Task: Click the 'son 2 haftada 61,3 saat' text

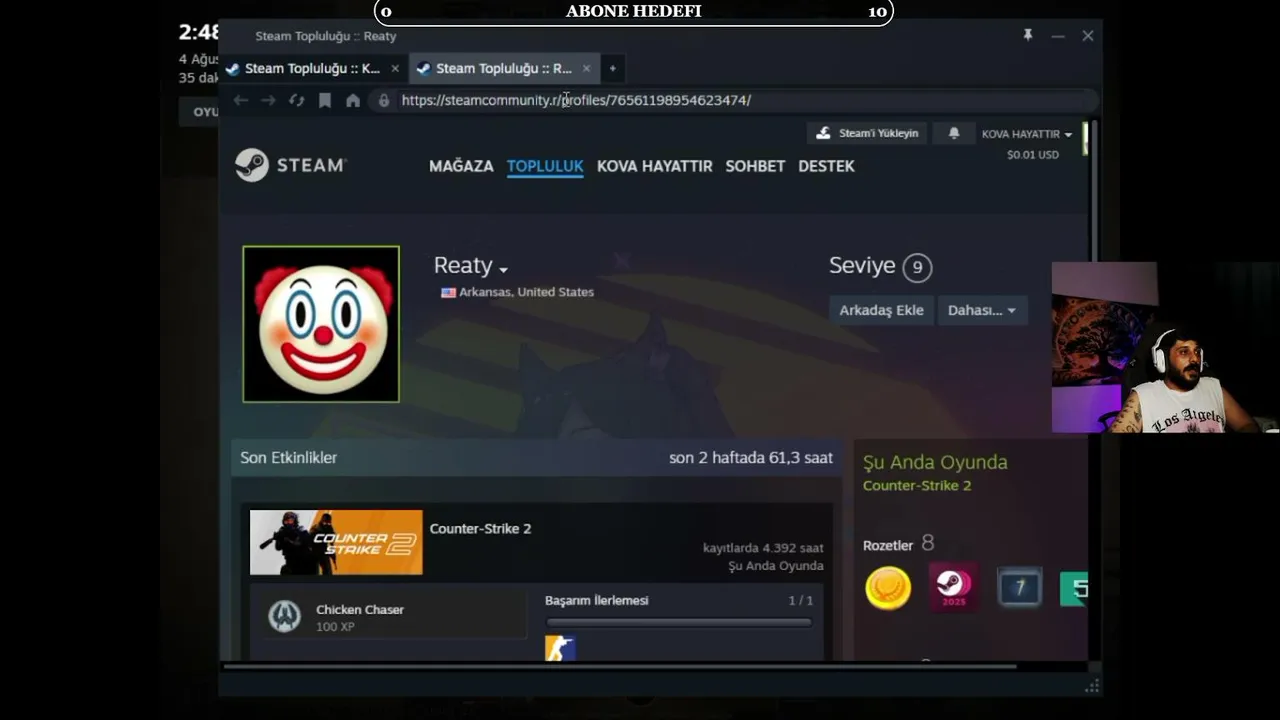Action: click(x=751, y=457)
